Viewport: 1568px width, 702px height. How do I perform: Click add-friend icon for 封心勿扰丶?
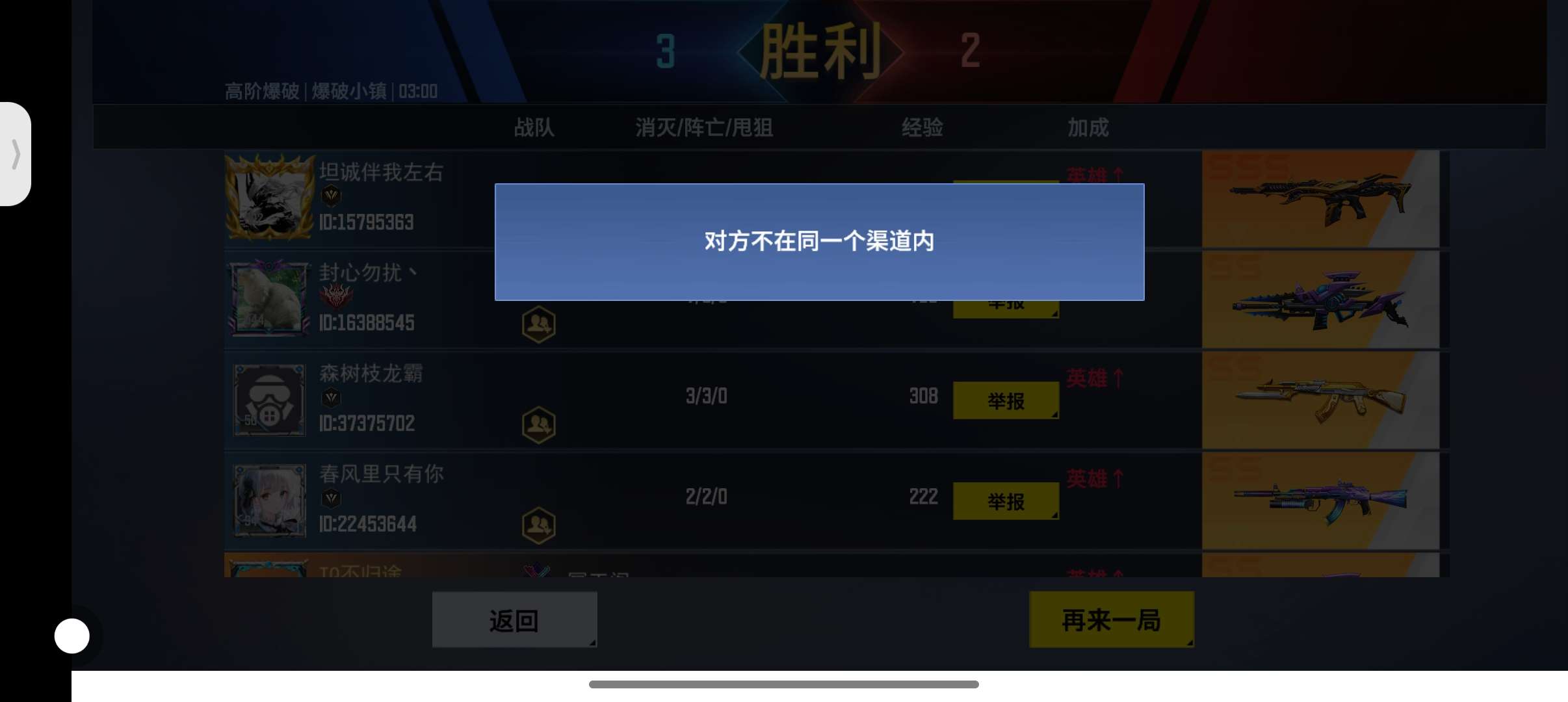point(538,324)
